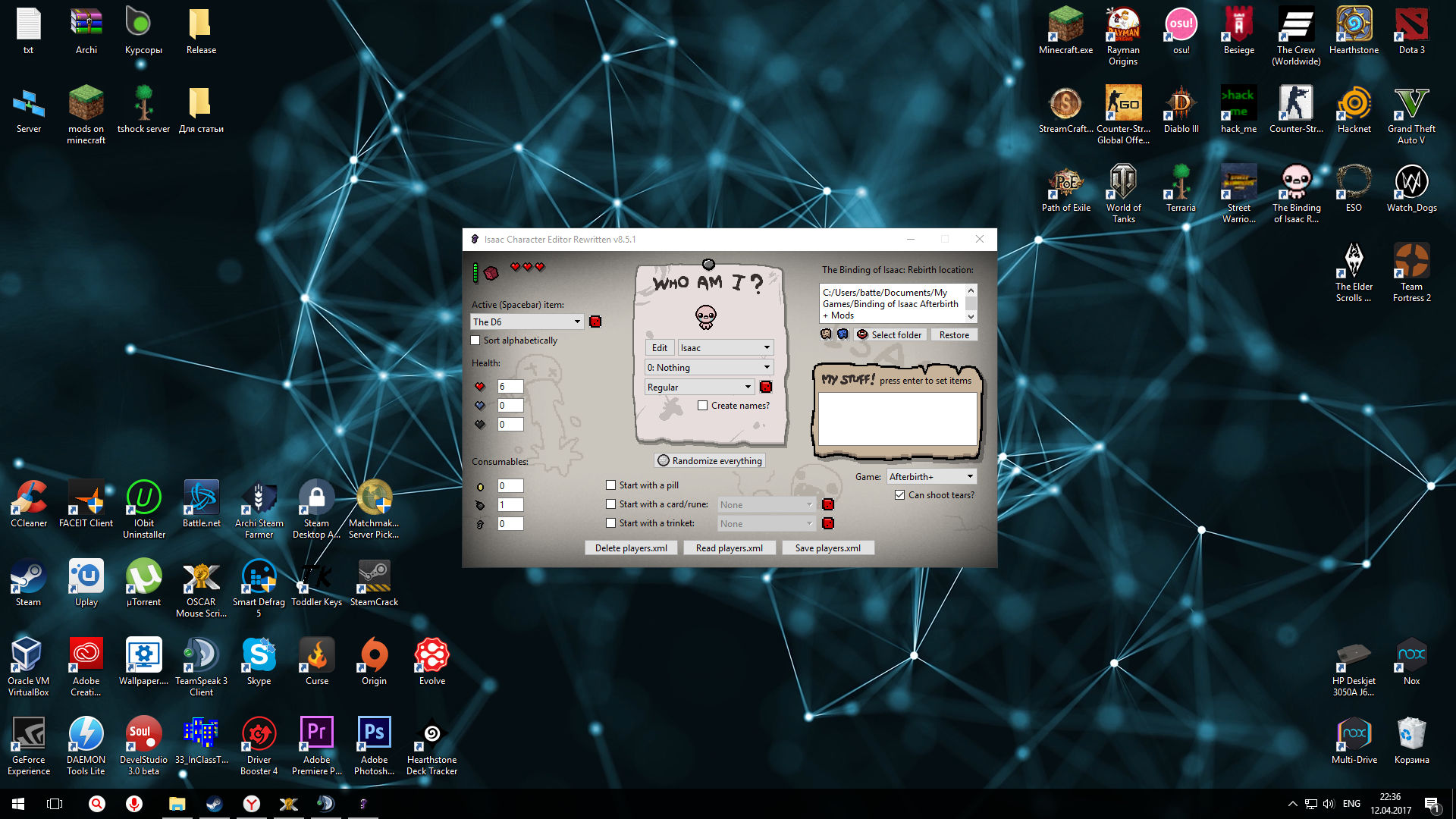Click Read players.xml button

730,548
